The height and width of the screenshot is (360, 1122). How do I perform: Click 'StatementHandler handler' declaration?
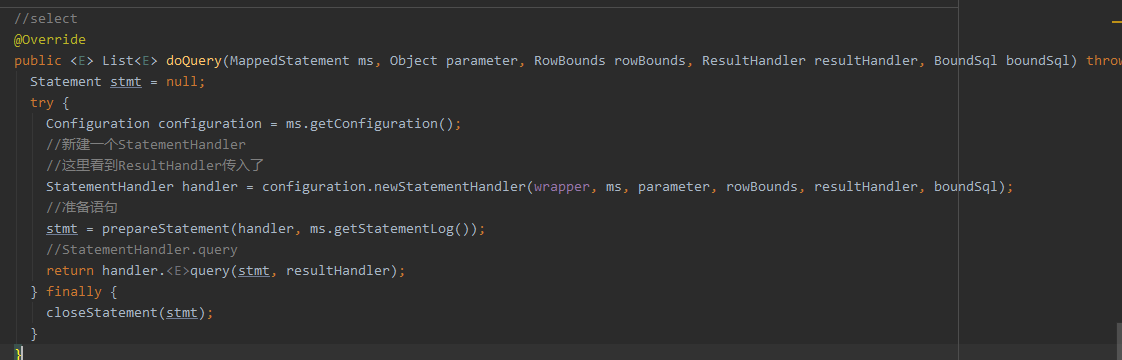(x=142, y=187)
